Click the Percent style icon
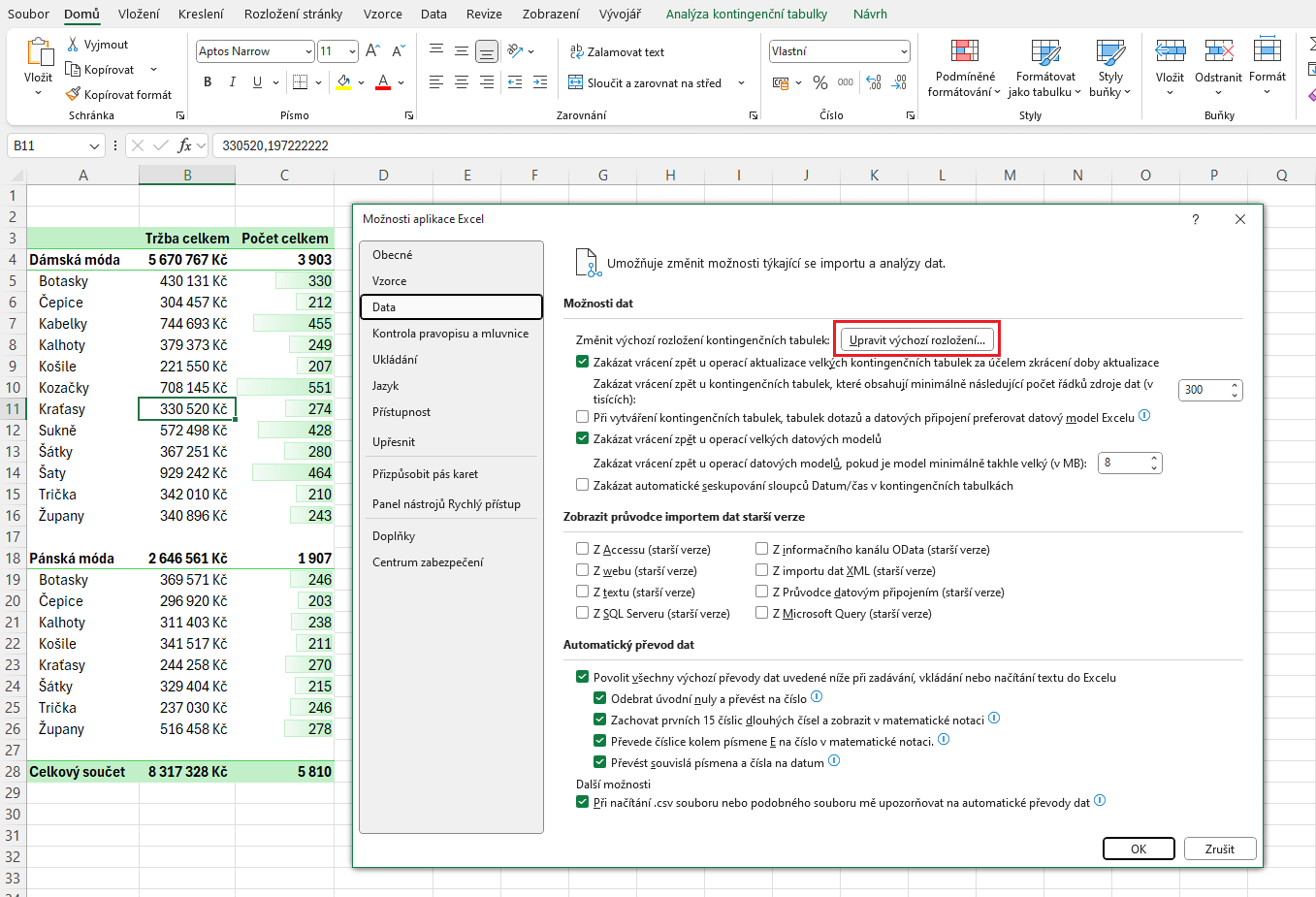1316x897 pixels. point(820,82)
